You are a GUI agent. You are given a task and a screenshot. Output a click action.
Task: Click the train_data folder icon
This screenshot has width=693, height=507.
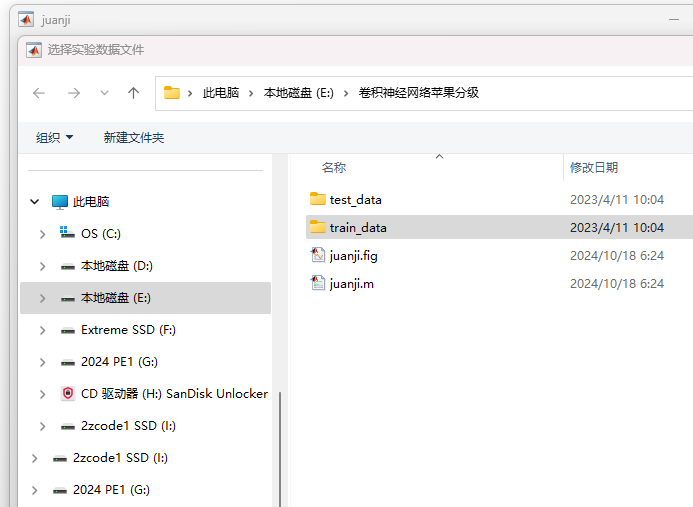[318, 227]
